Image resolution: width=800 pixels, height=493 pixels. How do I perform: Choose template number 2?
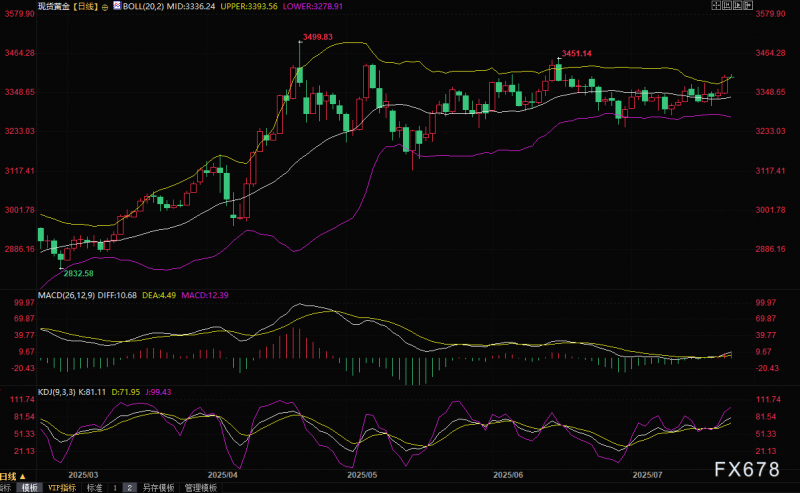(x=130, y=488)
